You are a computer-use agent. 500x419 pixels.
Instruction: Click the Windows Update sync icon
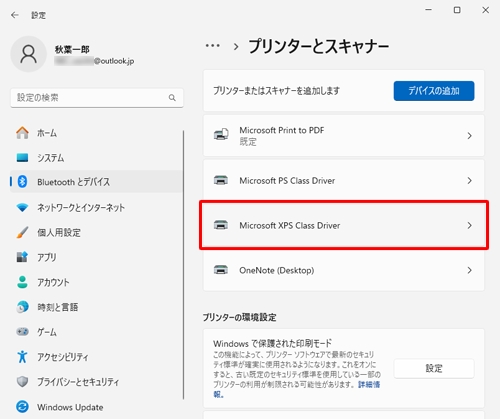pyautogui.click(x=22, y=407)
